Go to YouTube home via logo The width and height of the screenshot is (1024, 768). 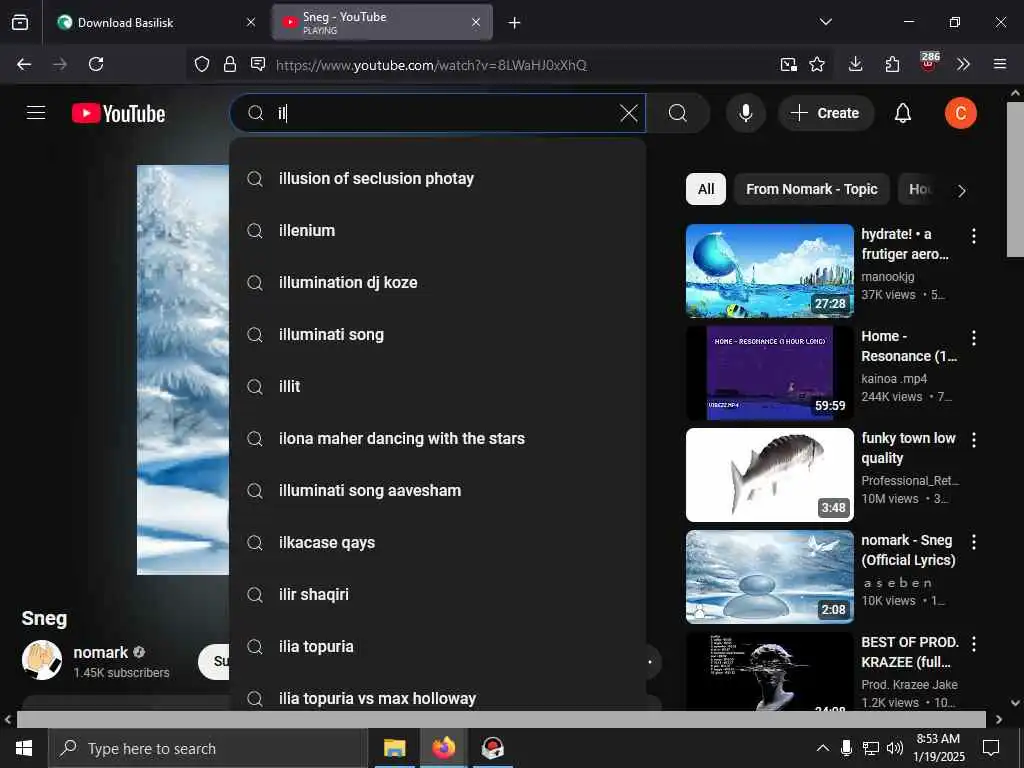pos(118,114)
